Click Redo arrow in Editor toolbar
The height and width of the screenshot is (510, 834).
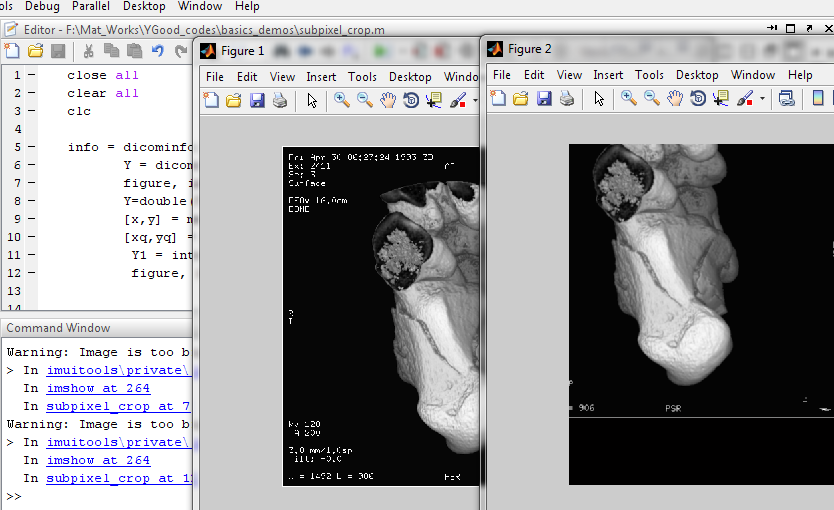tap(181, 51)
